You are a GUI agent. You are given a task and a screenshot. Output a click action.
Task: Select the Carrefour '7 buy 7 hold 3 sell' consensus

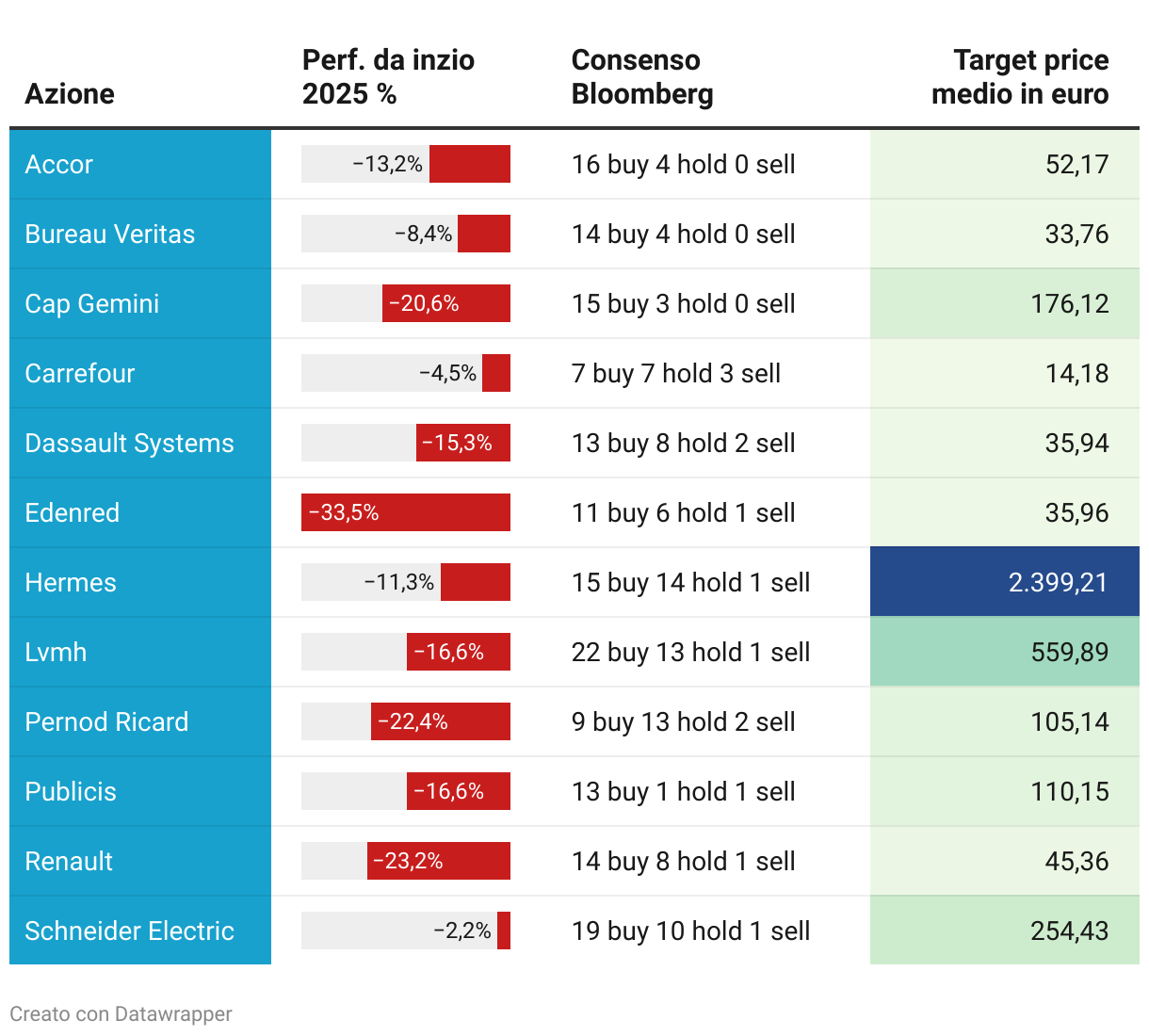(676, 374)
